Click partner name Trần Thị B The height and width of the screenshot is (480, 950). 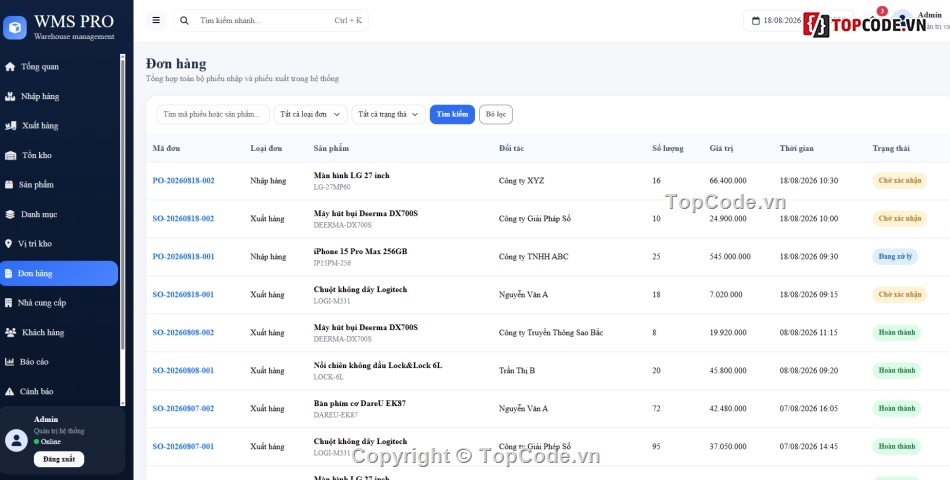[517, 371]
